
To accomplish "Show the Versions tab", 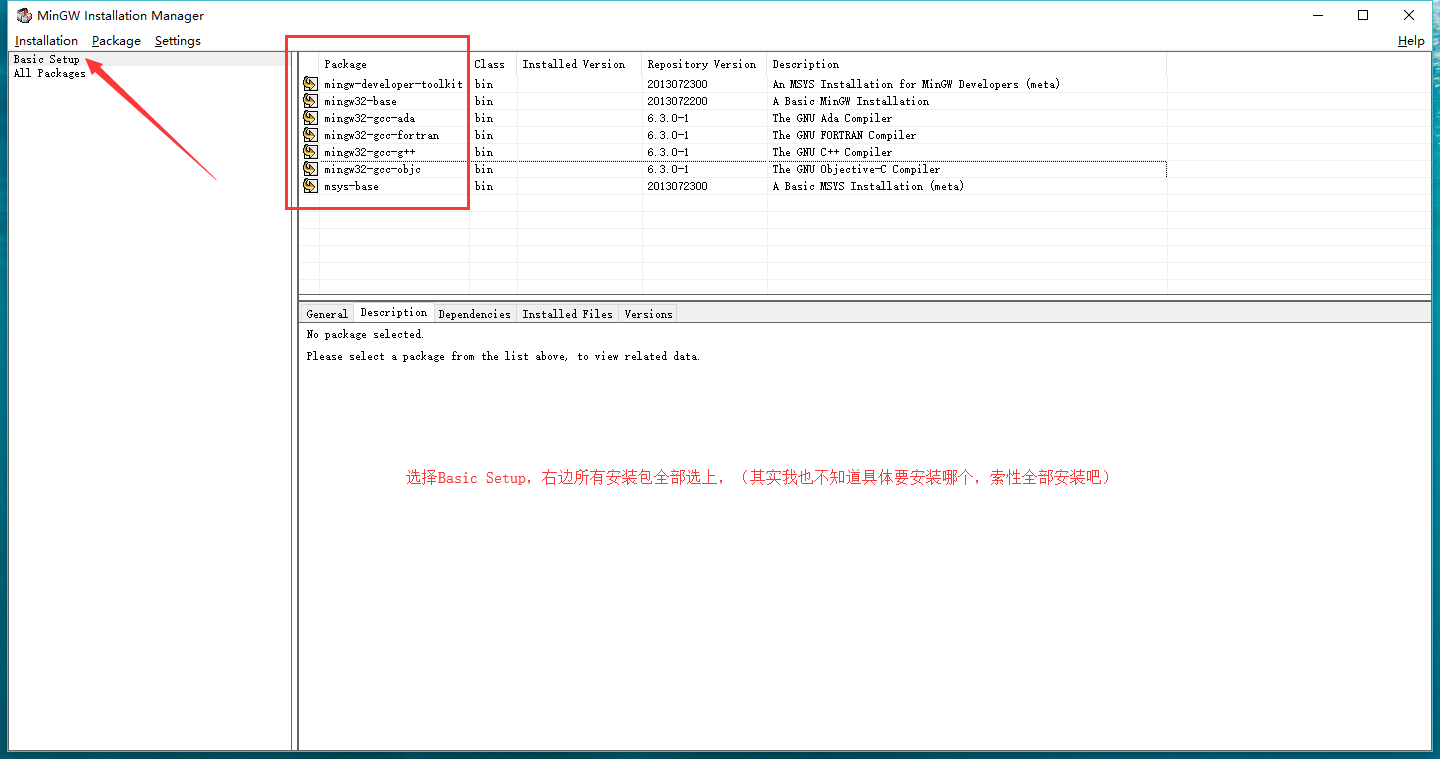I will tap(648, 314).
